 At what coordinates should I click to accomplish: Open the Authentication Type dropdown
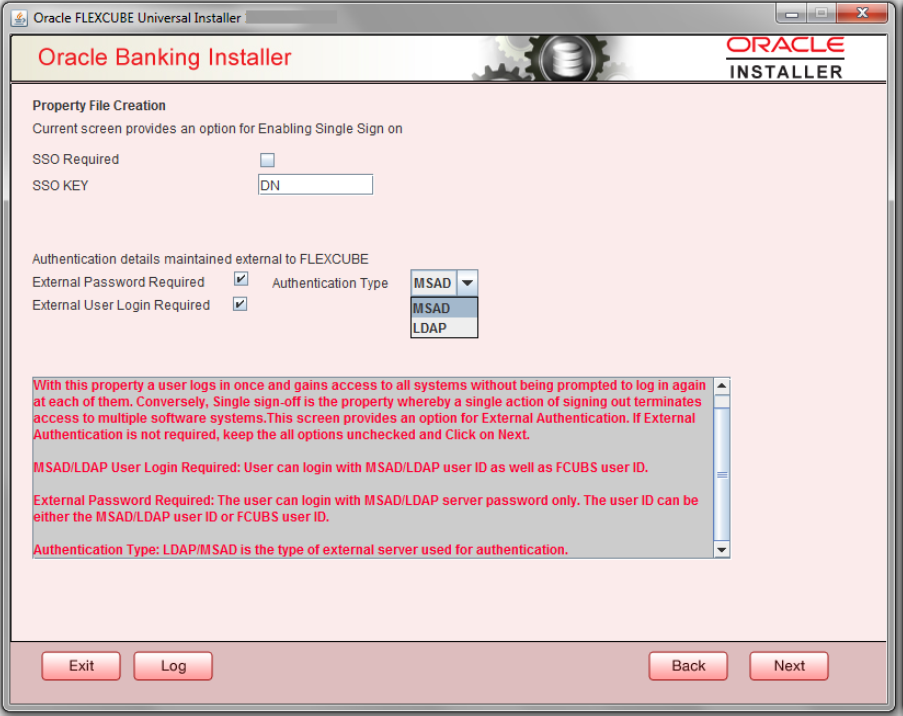467,282
